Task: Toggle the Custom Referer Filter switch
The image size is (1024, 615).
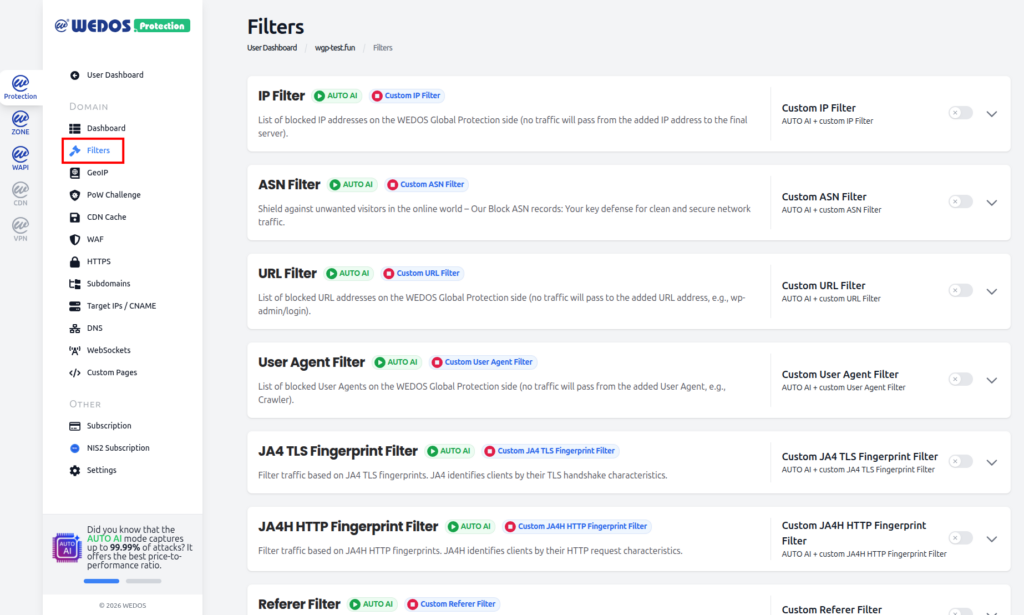Action: (961, 611)
